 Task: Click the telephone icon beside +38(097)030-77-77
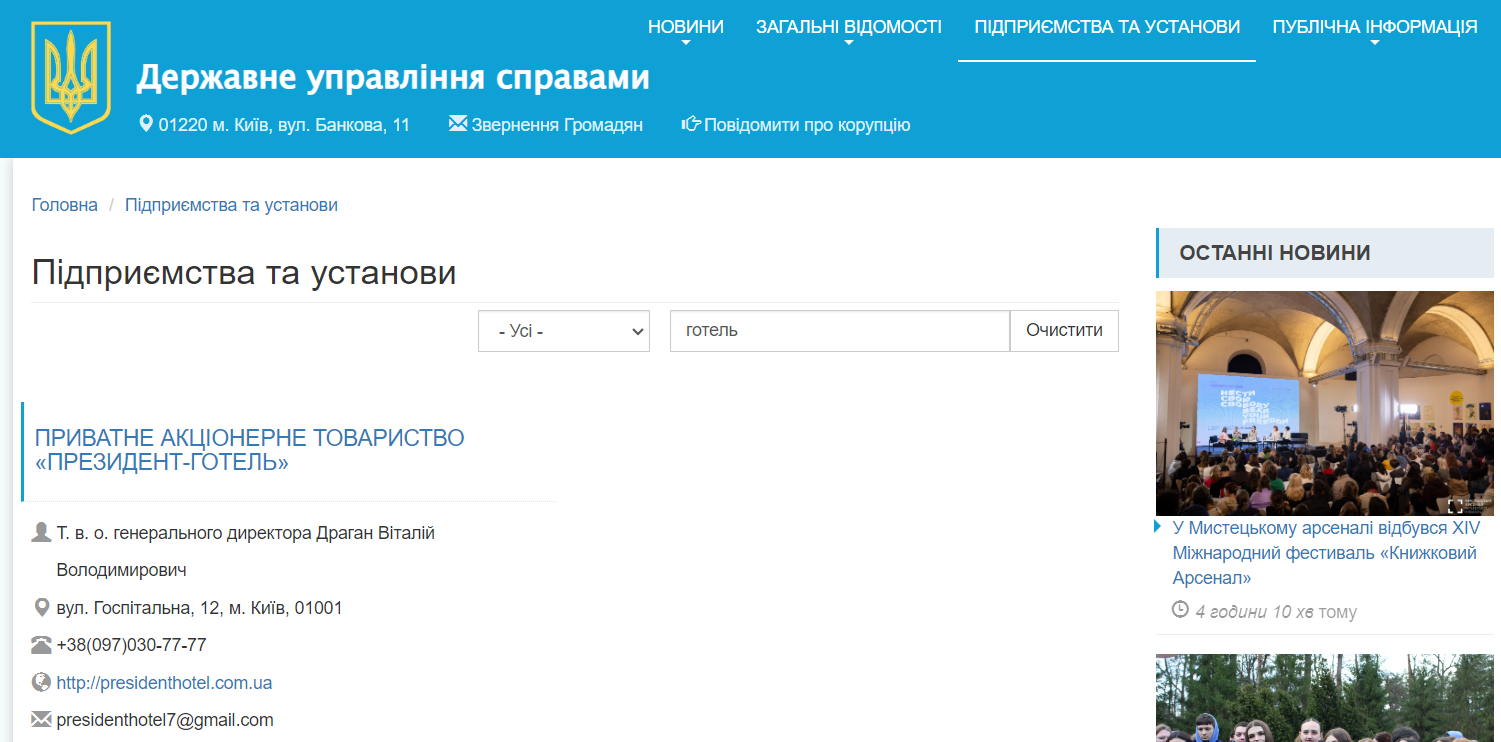click(41, 645)
